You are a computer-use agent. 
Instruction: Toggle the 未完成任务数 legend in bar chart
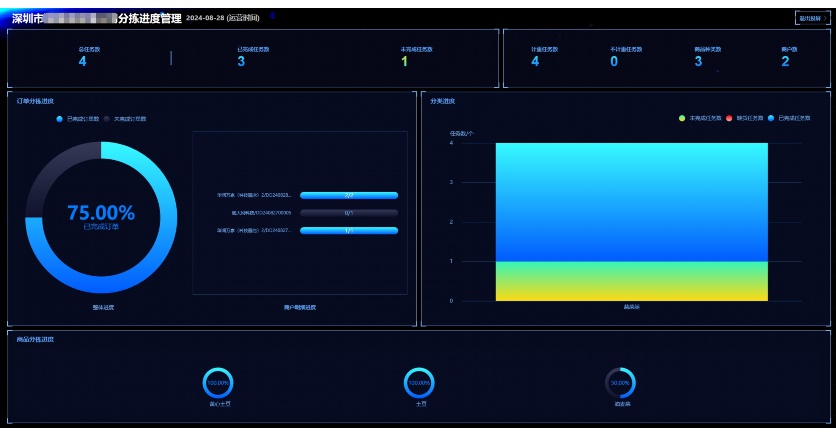click(x=705, y=118)
